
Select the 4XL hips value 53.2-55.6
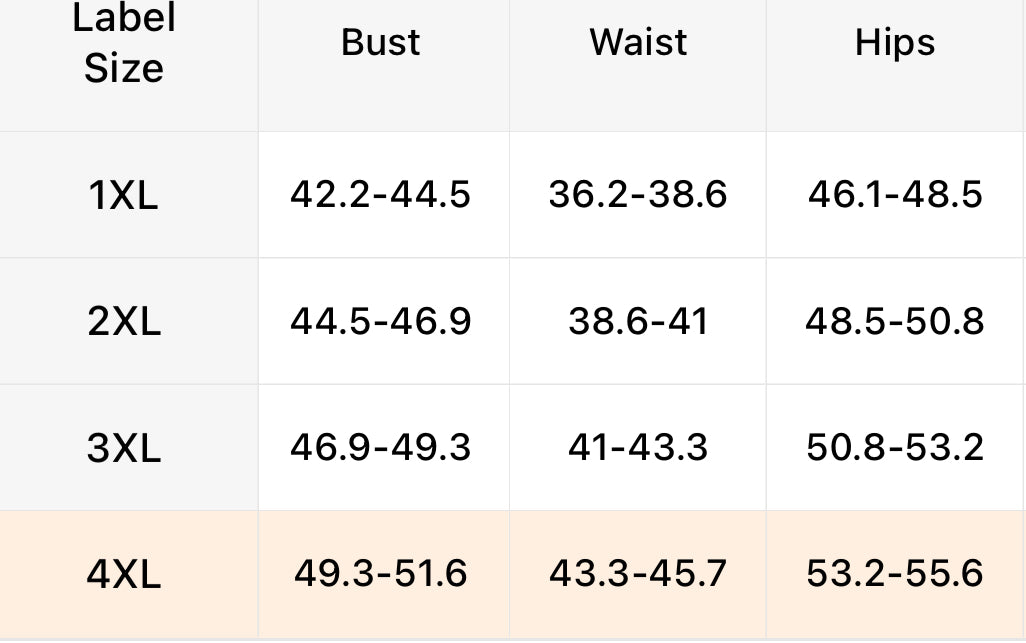coord(895,574)
